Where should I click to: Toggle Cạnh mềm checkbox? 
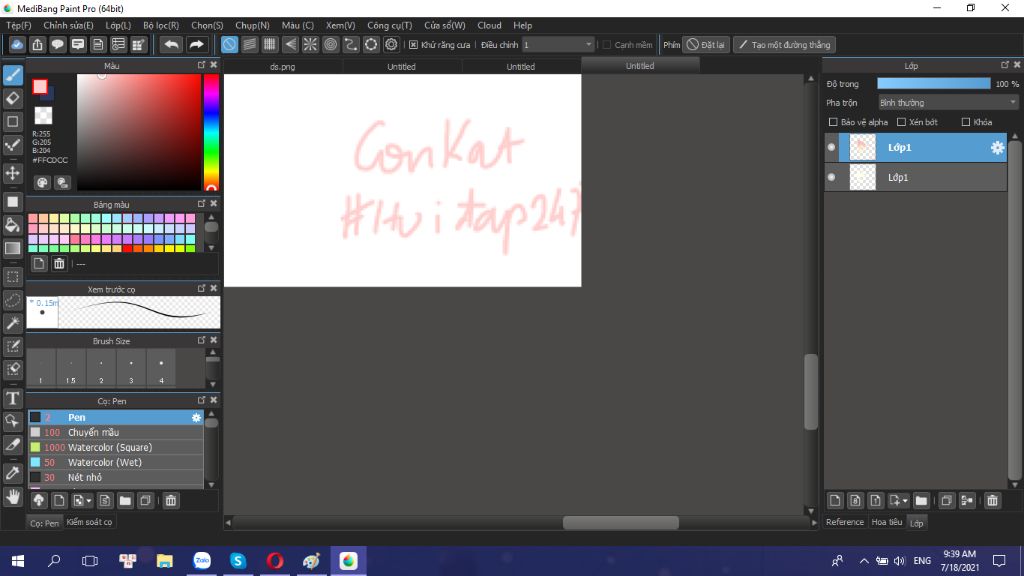(x=607, y=45)
